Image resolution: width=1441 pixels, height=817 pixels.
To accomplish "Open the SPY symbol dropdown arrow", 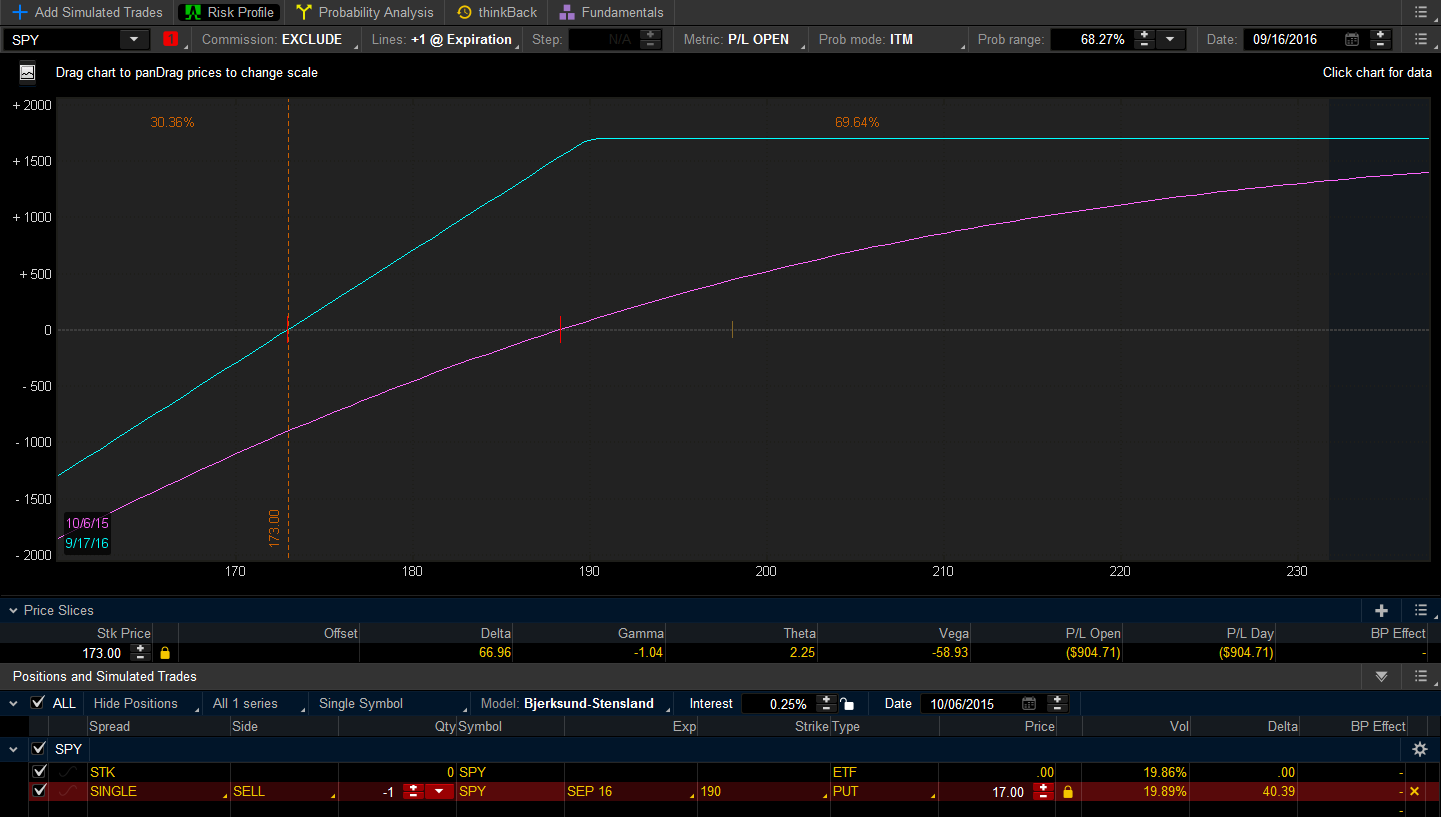I will point(134,39).
